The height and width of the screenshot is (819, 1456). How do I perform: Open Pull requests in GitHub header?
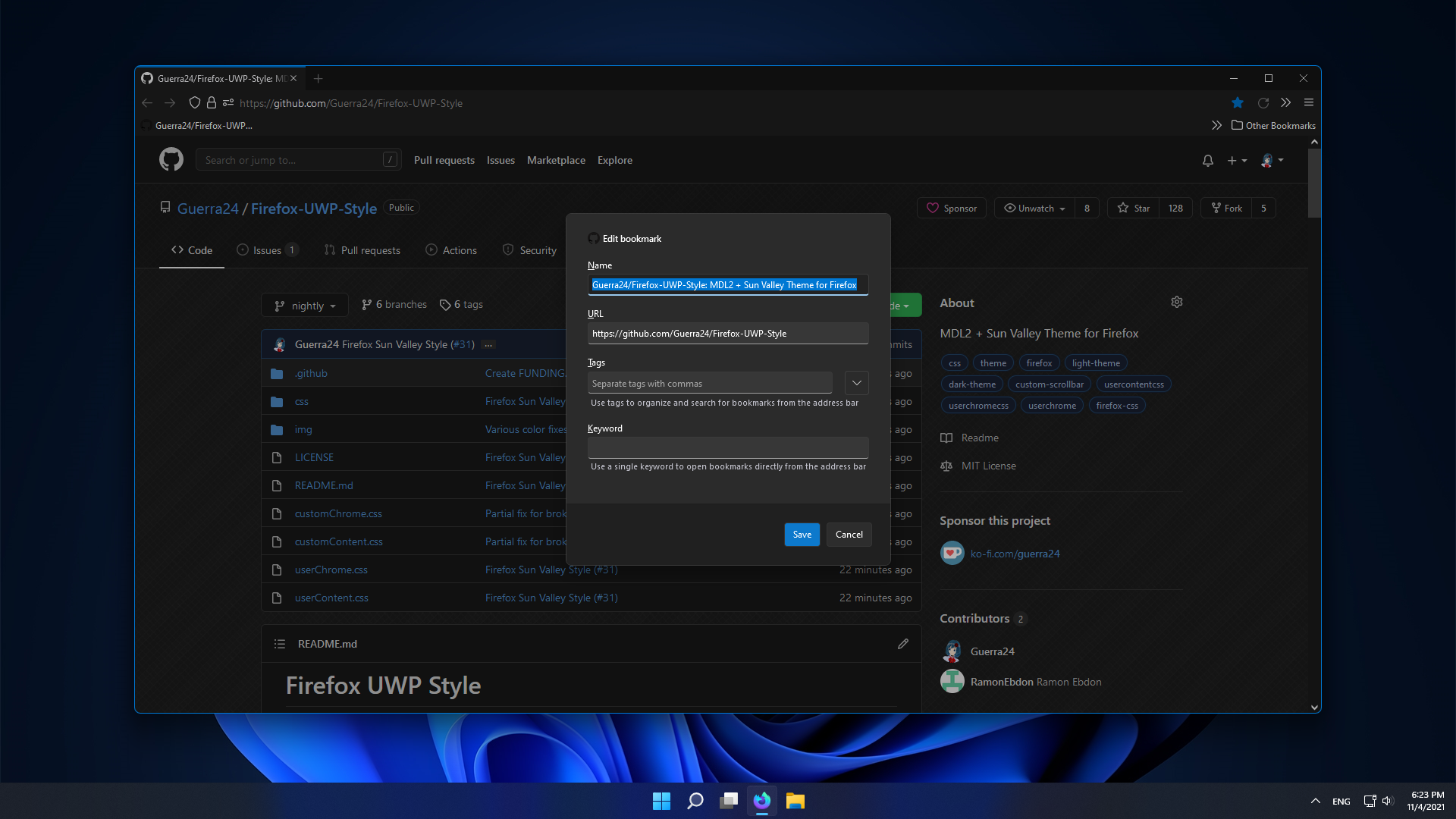coord(444,160)
